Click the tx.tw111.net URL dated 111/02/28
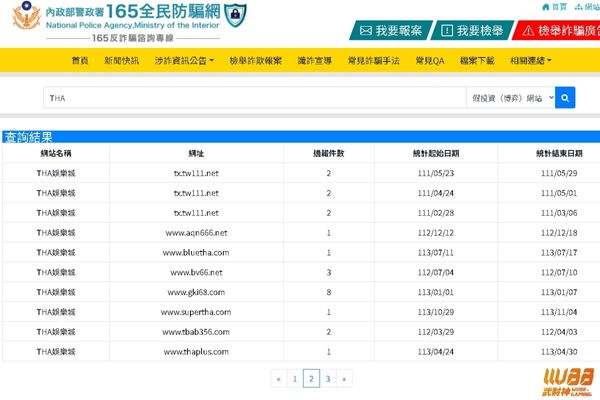 196,213
